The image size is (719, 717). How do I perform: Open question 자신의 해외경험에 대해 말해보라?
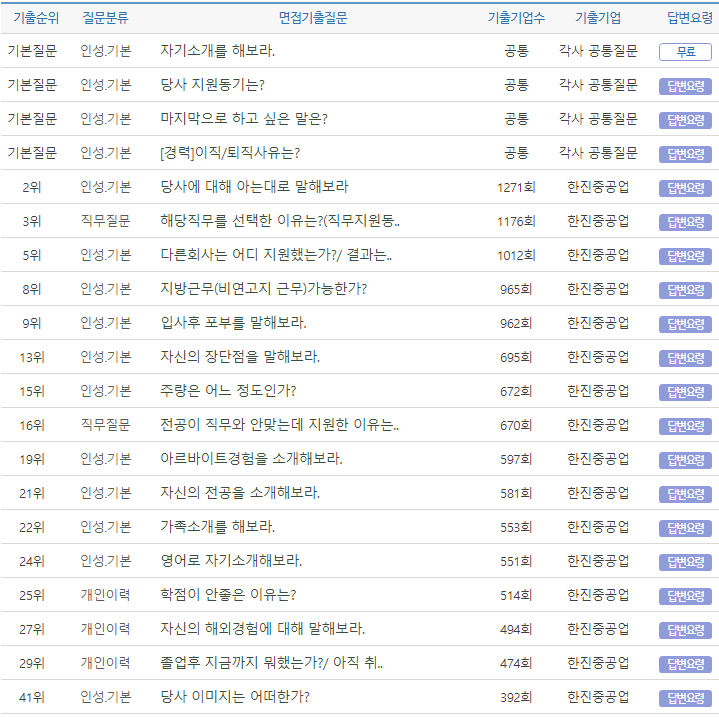pyautogui.click(x=262, y=629)
